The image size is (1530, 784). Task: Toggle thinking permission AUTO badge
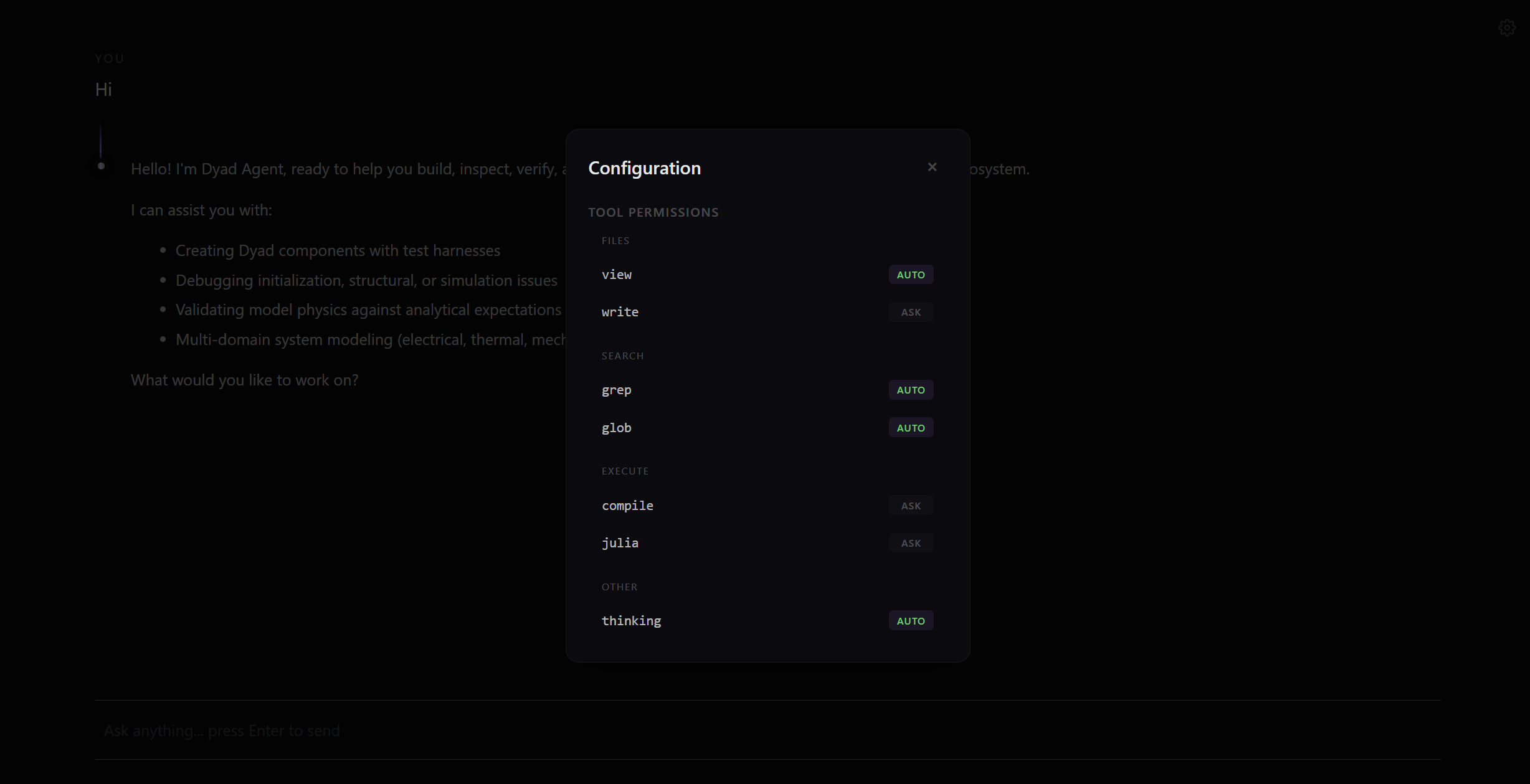click(910, 621)
